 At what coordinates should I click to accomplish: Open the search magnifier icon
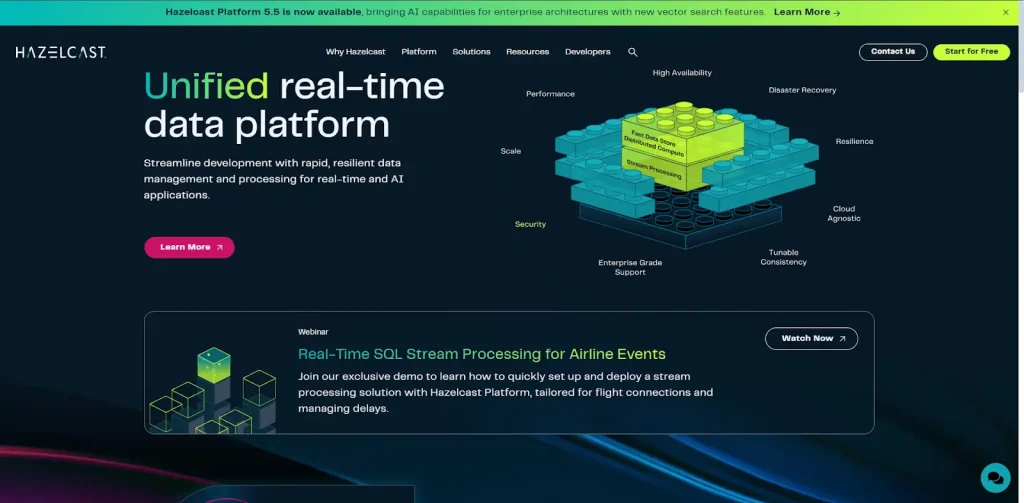coord(632,52)
